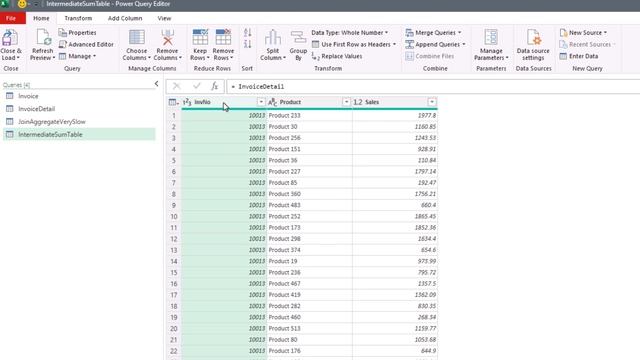Open the Sales column filter dropdown
The image size is (640, 360).
[432, 102]
